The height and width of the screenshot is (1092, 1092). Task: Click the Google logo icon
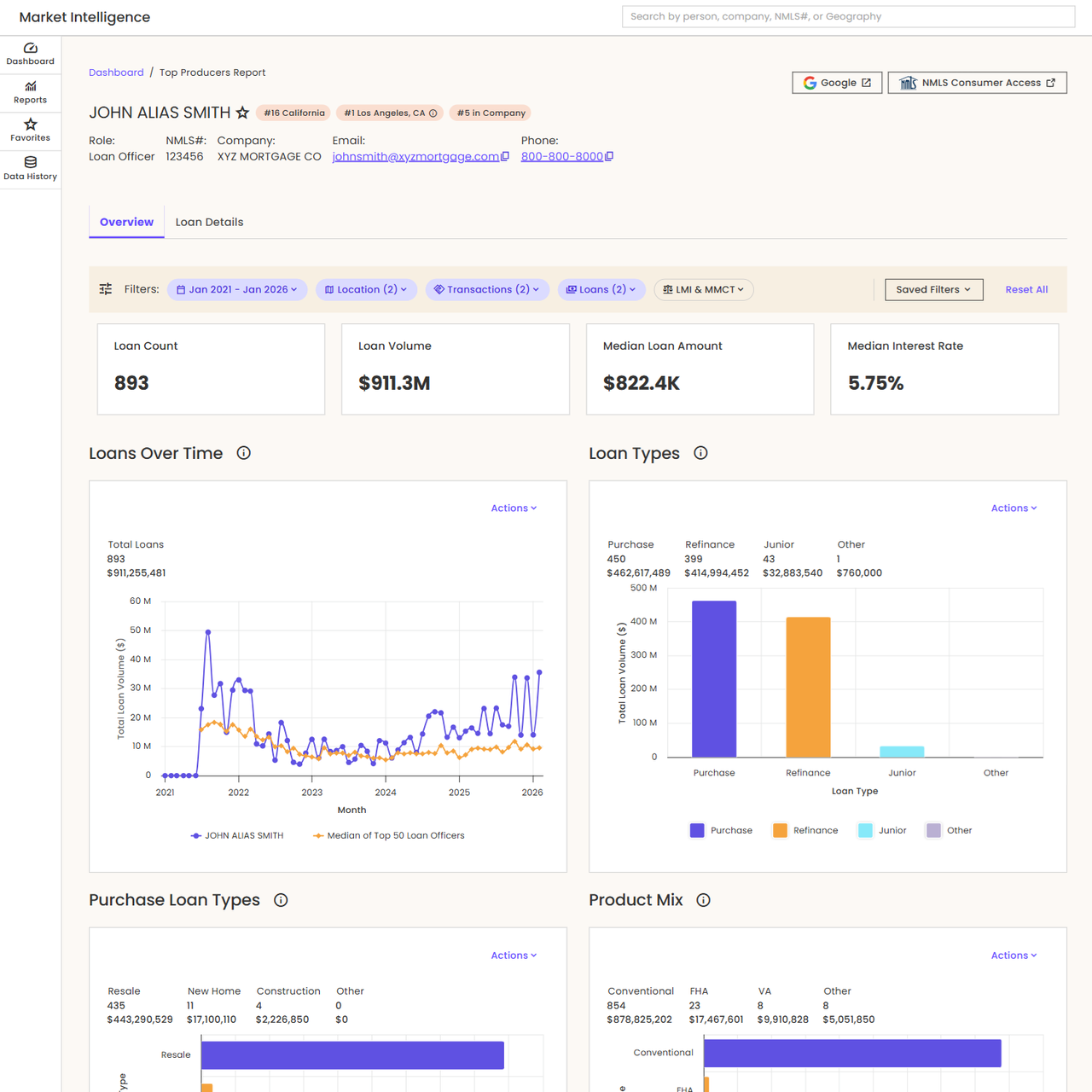pos(810,83)
